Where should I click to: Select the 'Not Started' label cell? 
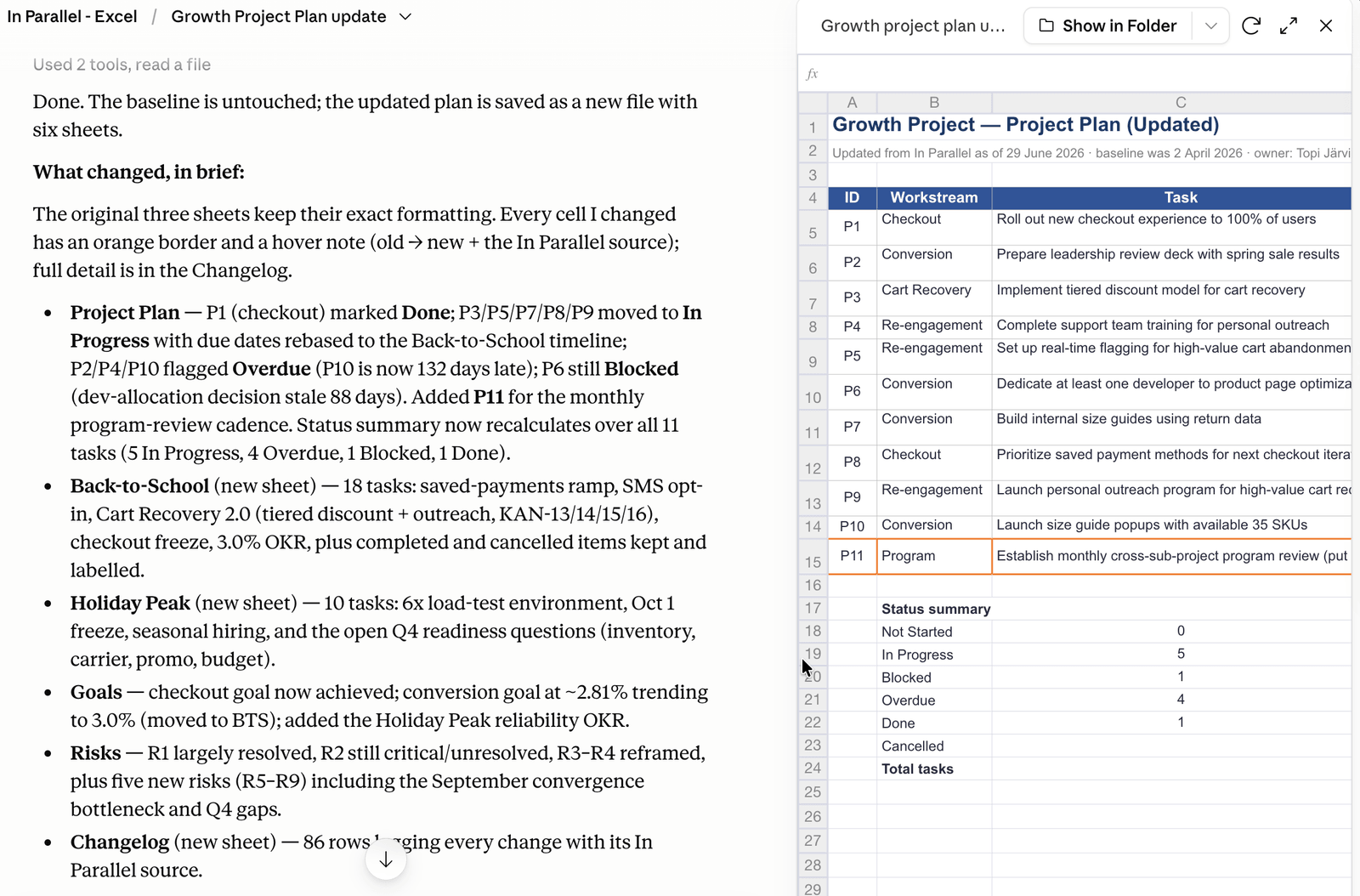[x=934, y=632]
